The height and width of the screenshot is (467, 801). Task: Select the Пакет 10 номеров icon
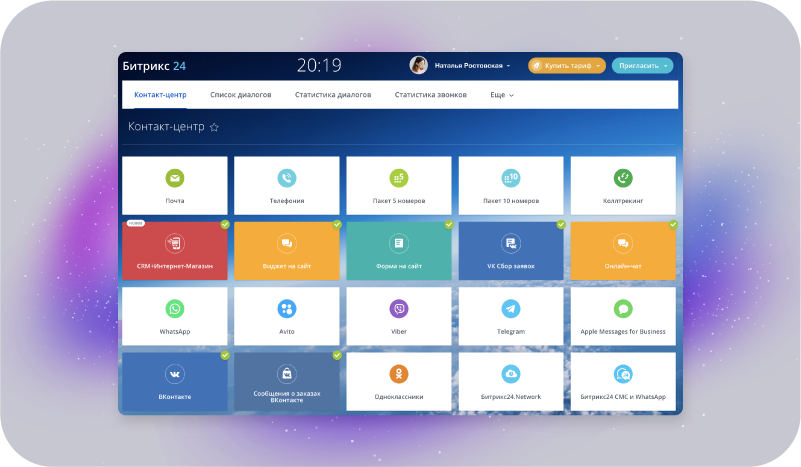[x=511, y=178]
